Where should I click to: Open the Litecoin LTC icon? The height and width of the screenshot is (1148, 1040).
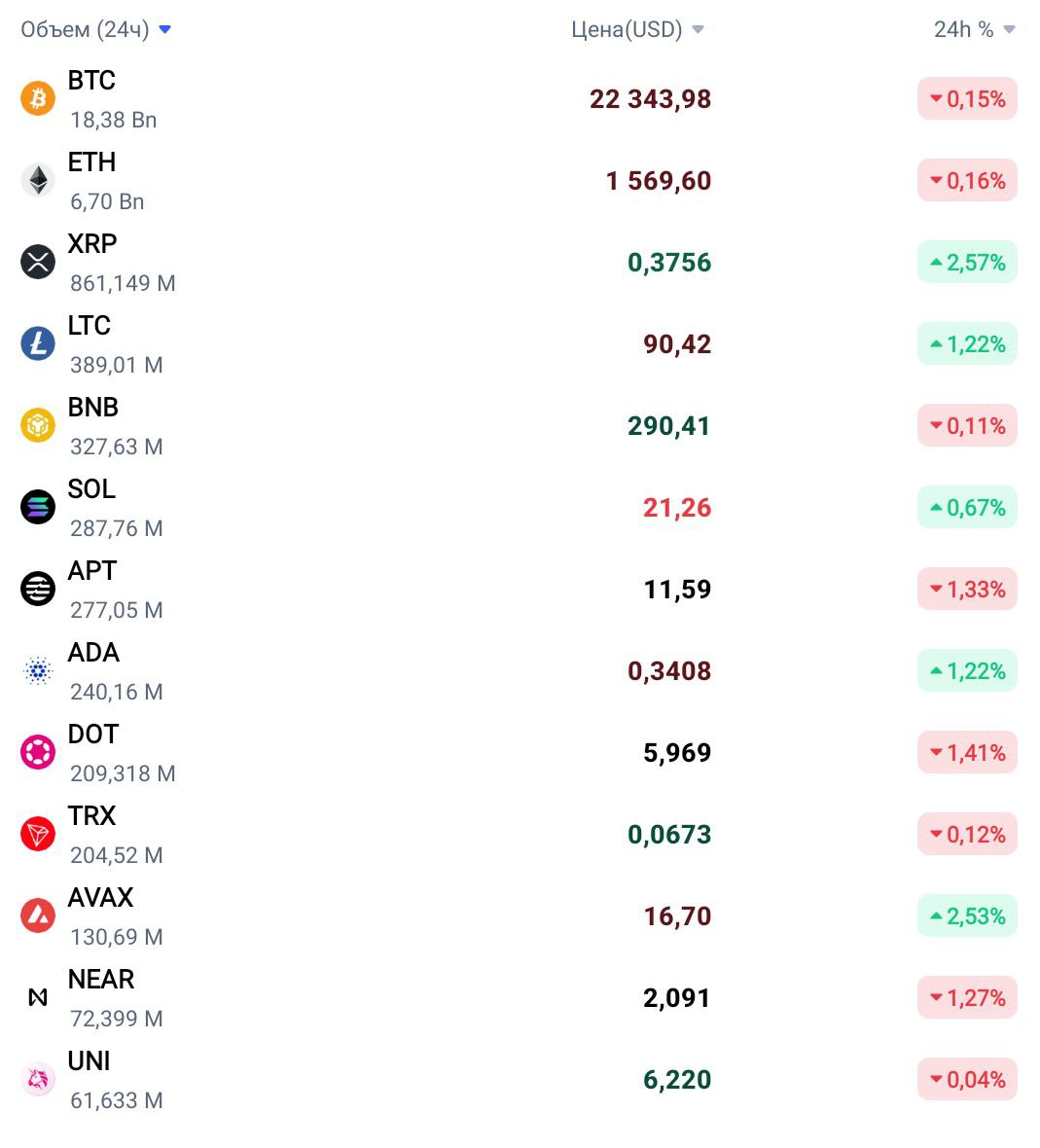38,343
